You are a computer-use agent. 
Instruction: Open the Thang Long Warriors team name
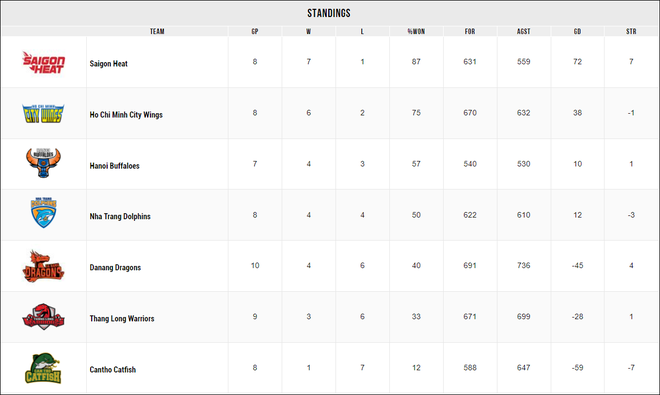[122, 318]
